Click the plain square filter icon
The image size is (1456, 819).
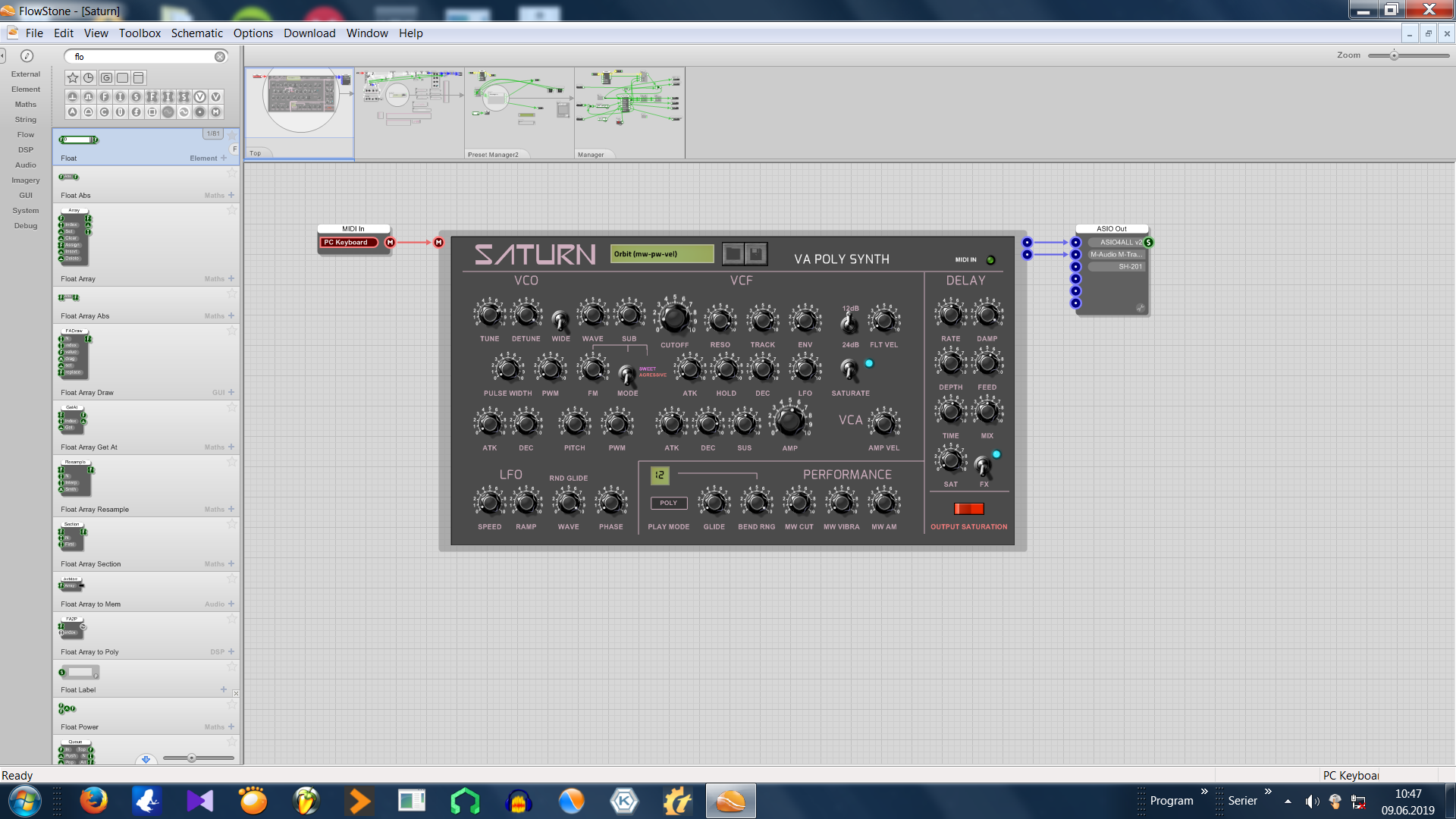point(122,77)
